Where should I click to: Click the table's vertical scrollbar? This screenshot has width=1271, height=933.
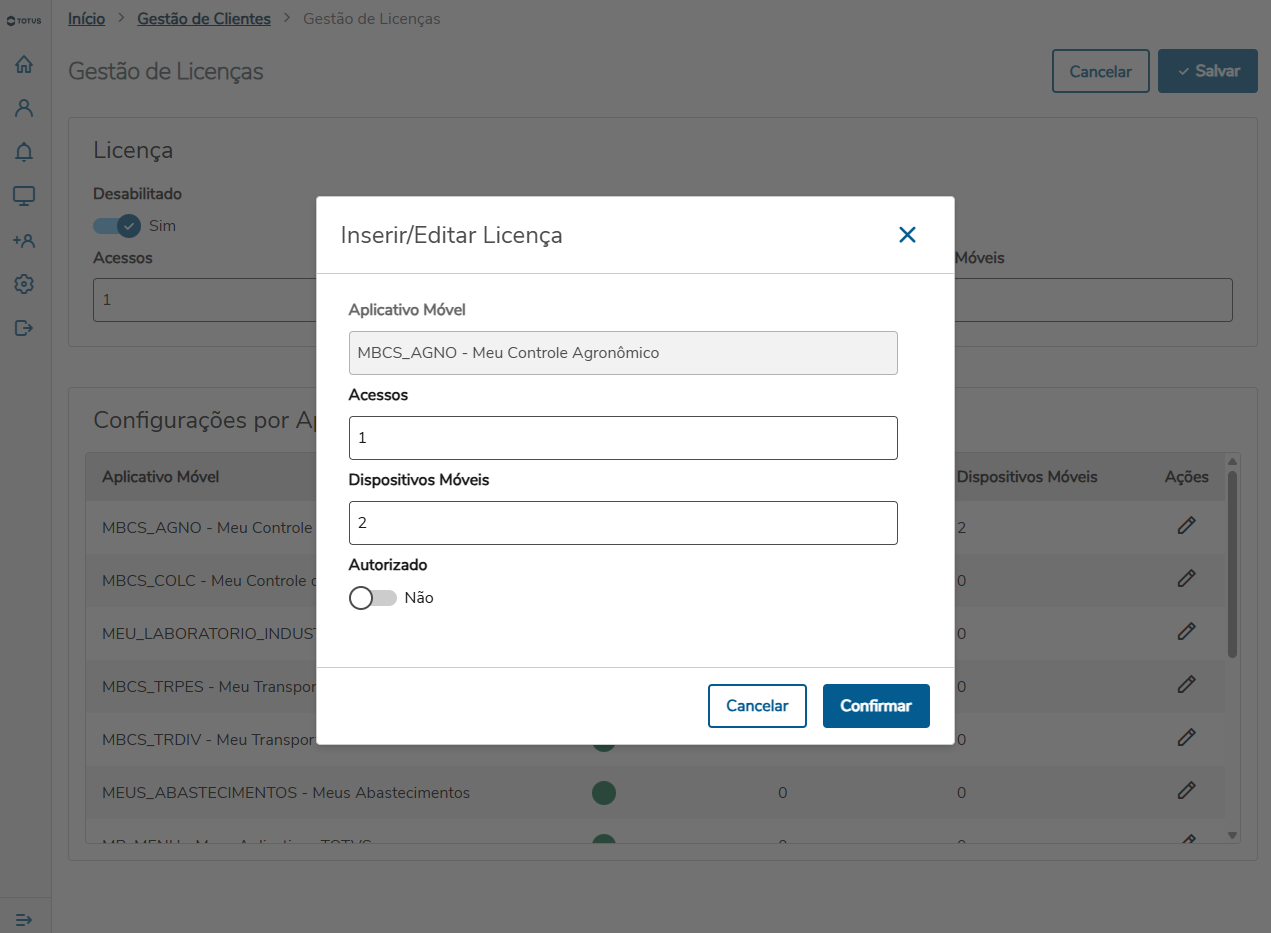[1232, 560]
